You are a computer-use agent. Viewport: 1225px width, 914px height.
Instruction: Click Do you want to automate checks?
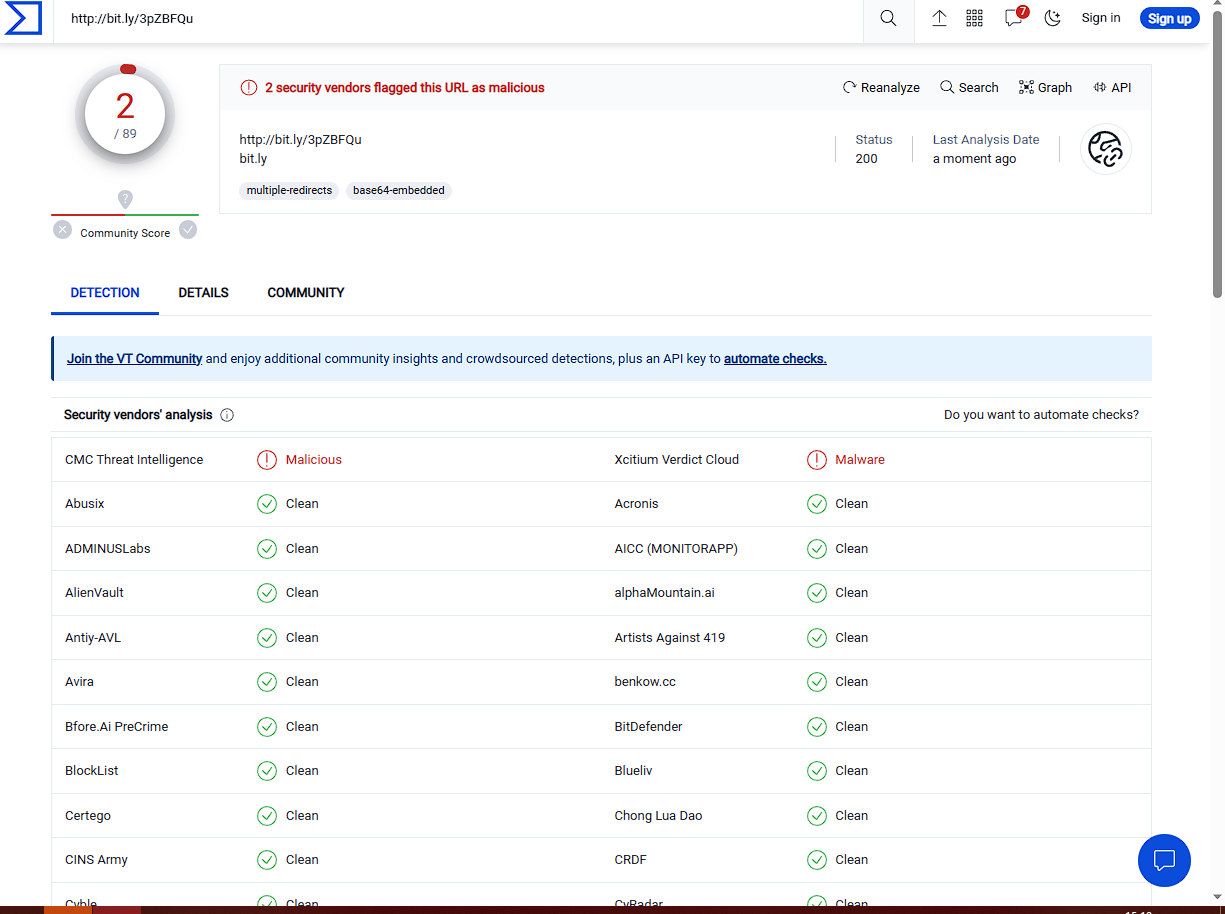[x=1041, y=415]
